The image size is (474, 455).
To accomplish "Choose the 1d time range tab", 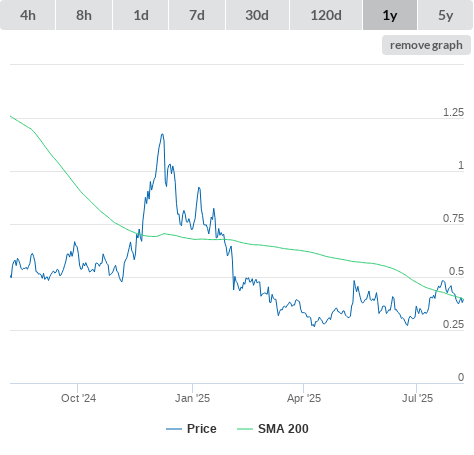I will [x=141, y=15].
